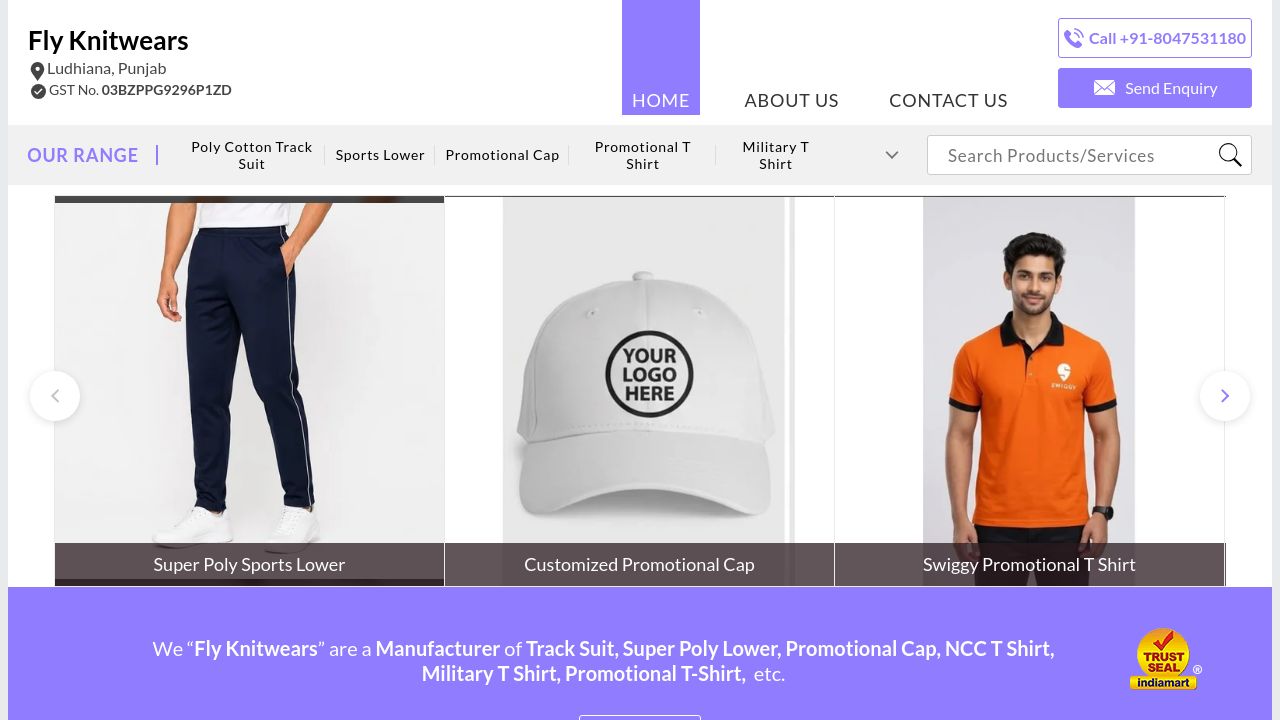Viewport: 1280px width, 720px height.
Task: Select Poly Cotton Track Suit category
Action: tap(252, 155)
